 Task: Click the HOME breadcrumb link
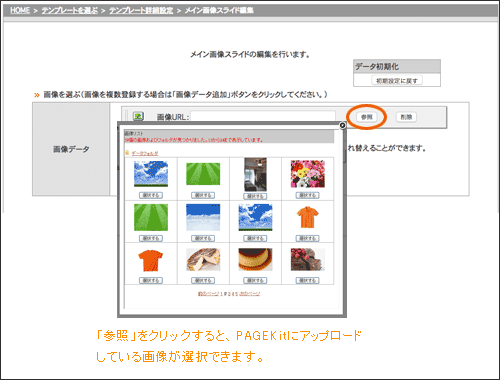click(20, 10)
